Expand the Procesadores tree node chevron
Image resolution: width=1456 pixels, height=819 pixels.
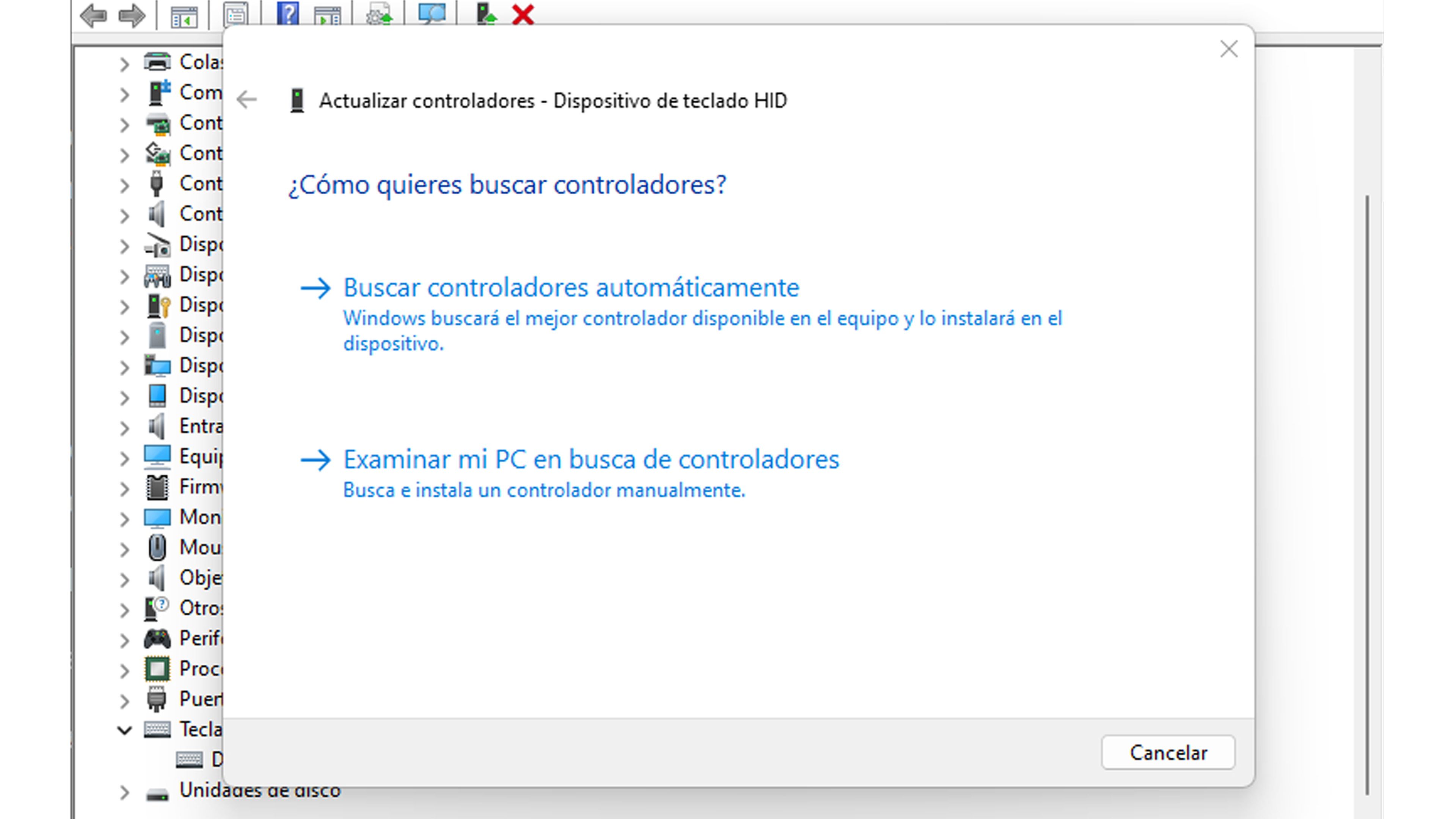coord(124,670)
